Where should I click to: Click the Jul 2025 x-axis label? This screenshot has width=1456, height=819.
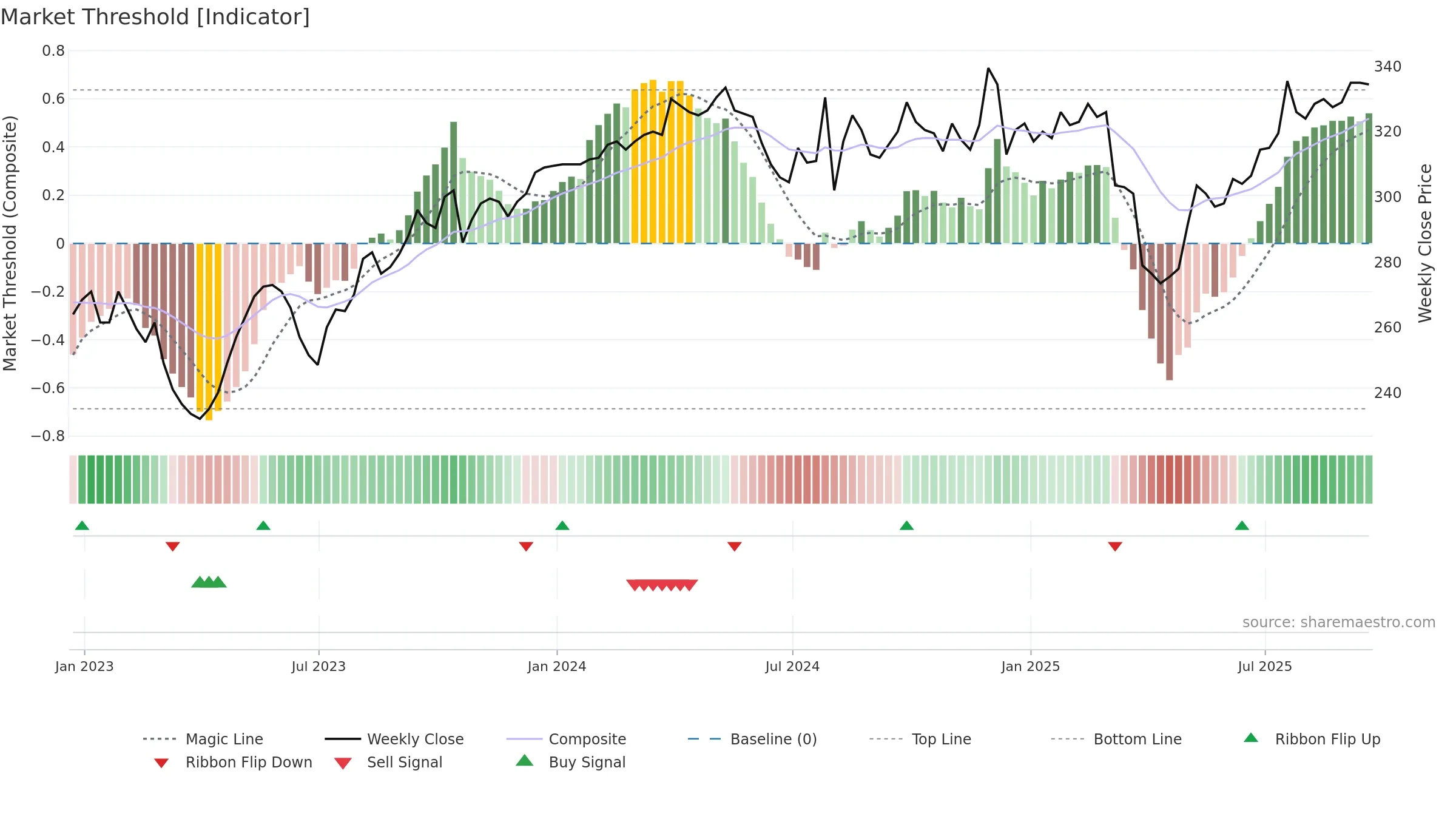point(1265,667)
